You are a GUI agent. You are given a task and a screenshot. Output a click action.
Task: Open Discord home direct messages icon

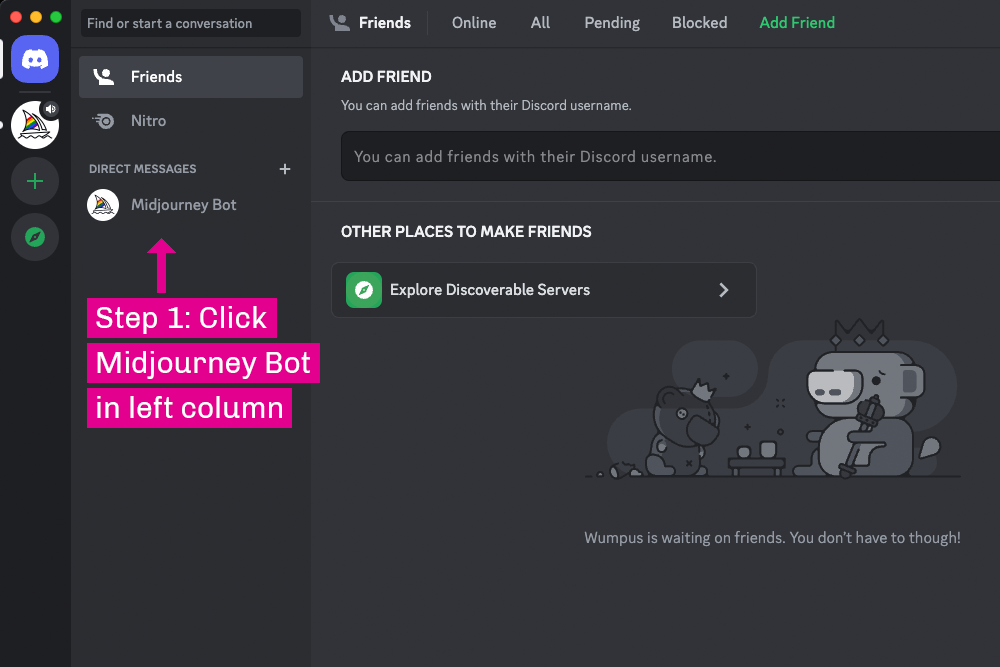click(x=35, y=59)
